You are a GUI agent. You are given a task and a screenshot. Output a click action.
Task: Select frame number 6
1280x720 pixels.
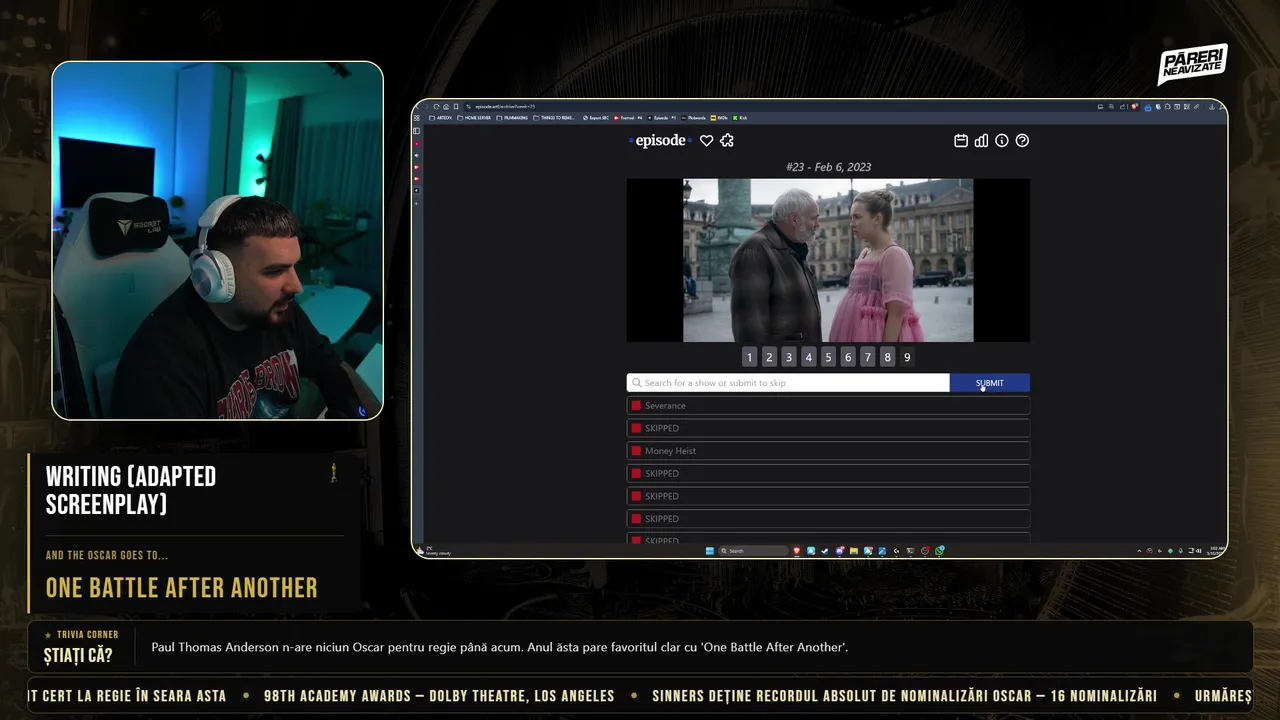click(x=848, y=357)
